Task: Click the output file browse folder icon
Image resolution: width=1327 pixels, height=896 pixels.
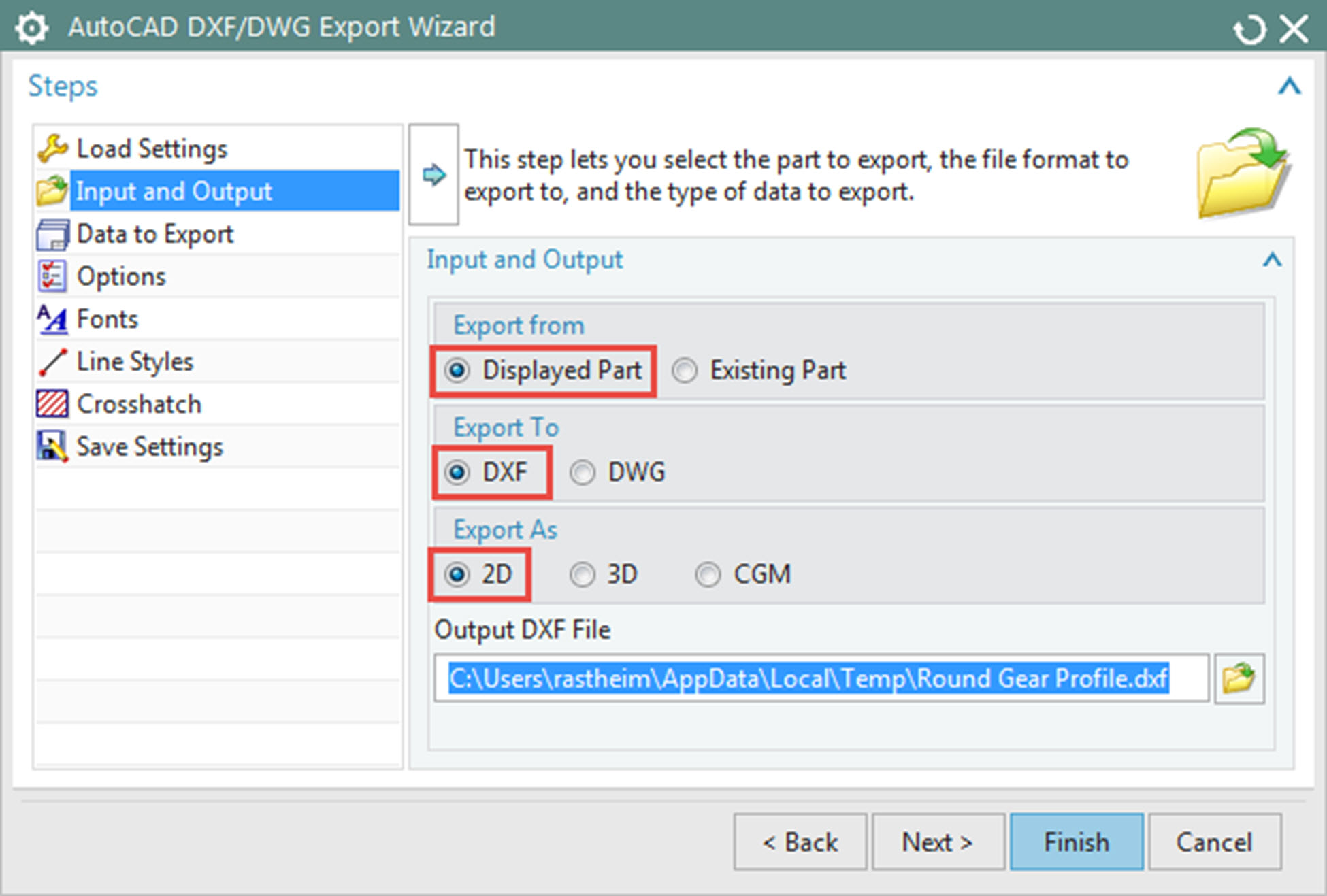Action: point(1239,678)
